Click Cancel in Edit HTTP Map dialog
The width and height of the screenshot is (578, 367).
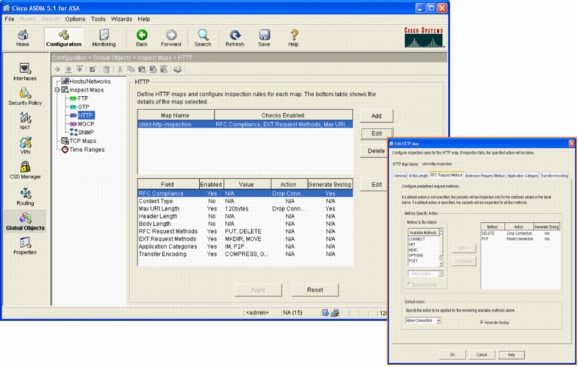481,354
